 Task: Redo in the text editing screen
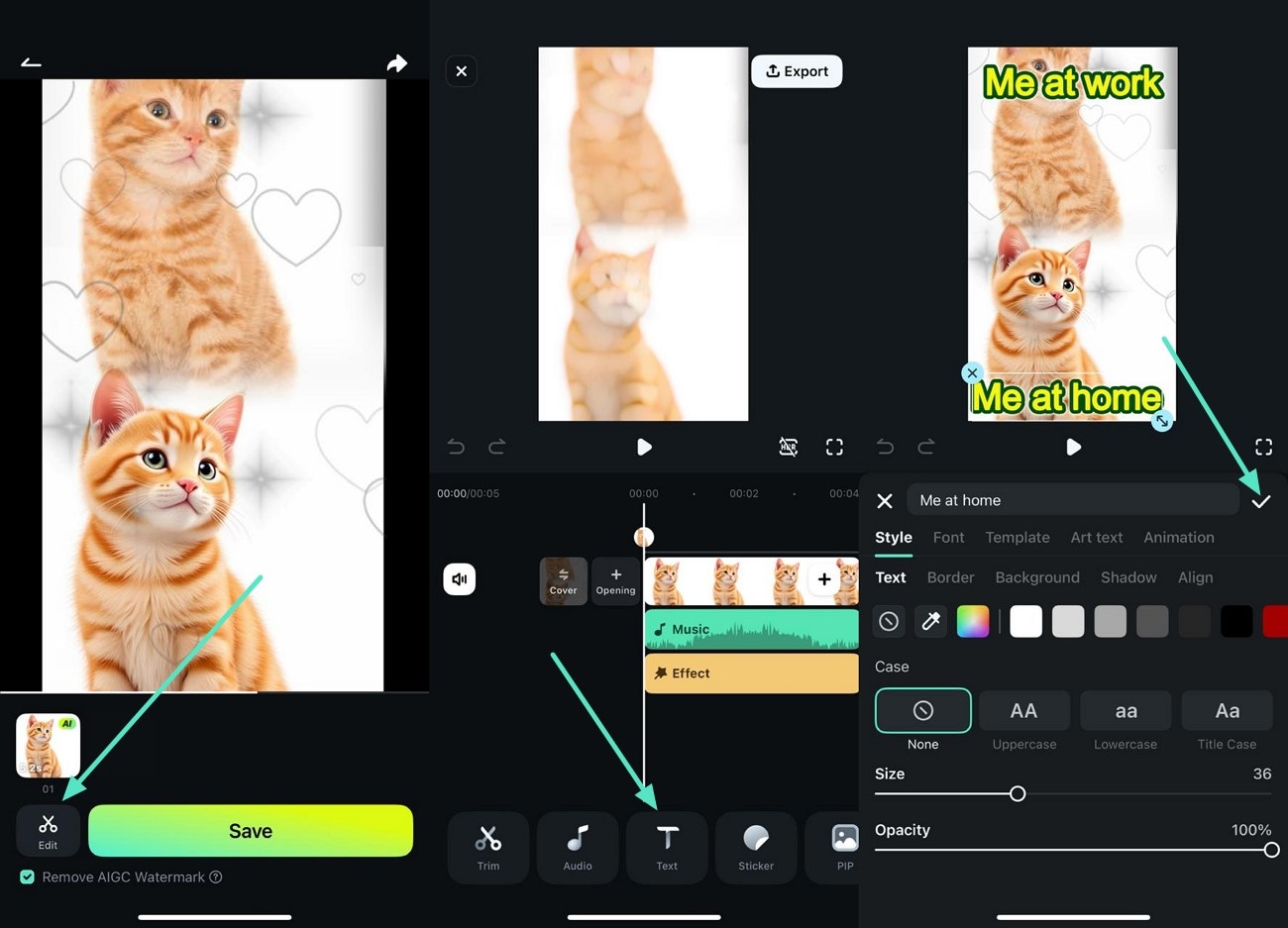pos(925,447)
